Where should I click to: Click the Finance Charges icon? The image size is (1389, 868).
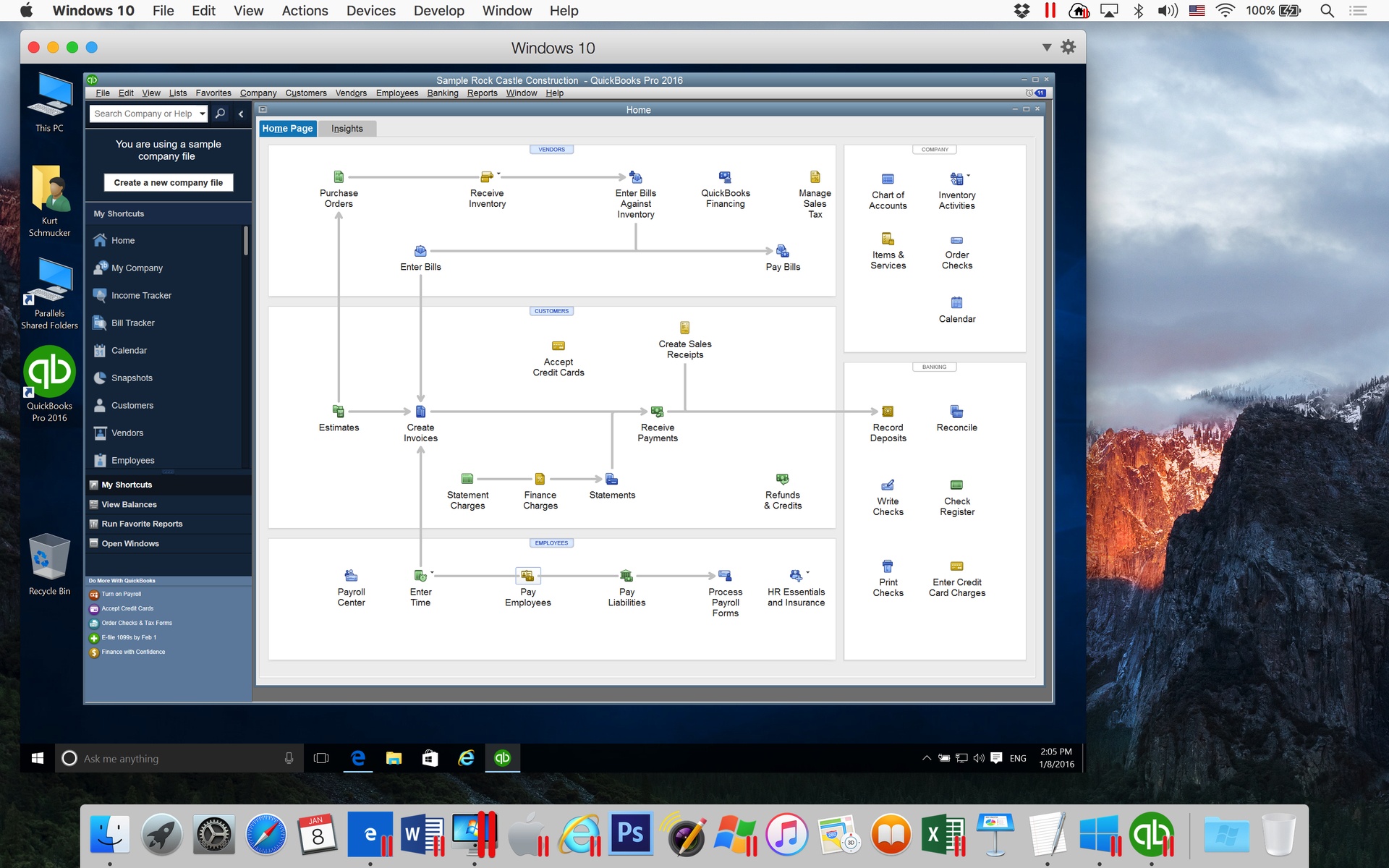coord(540,479)
